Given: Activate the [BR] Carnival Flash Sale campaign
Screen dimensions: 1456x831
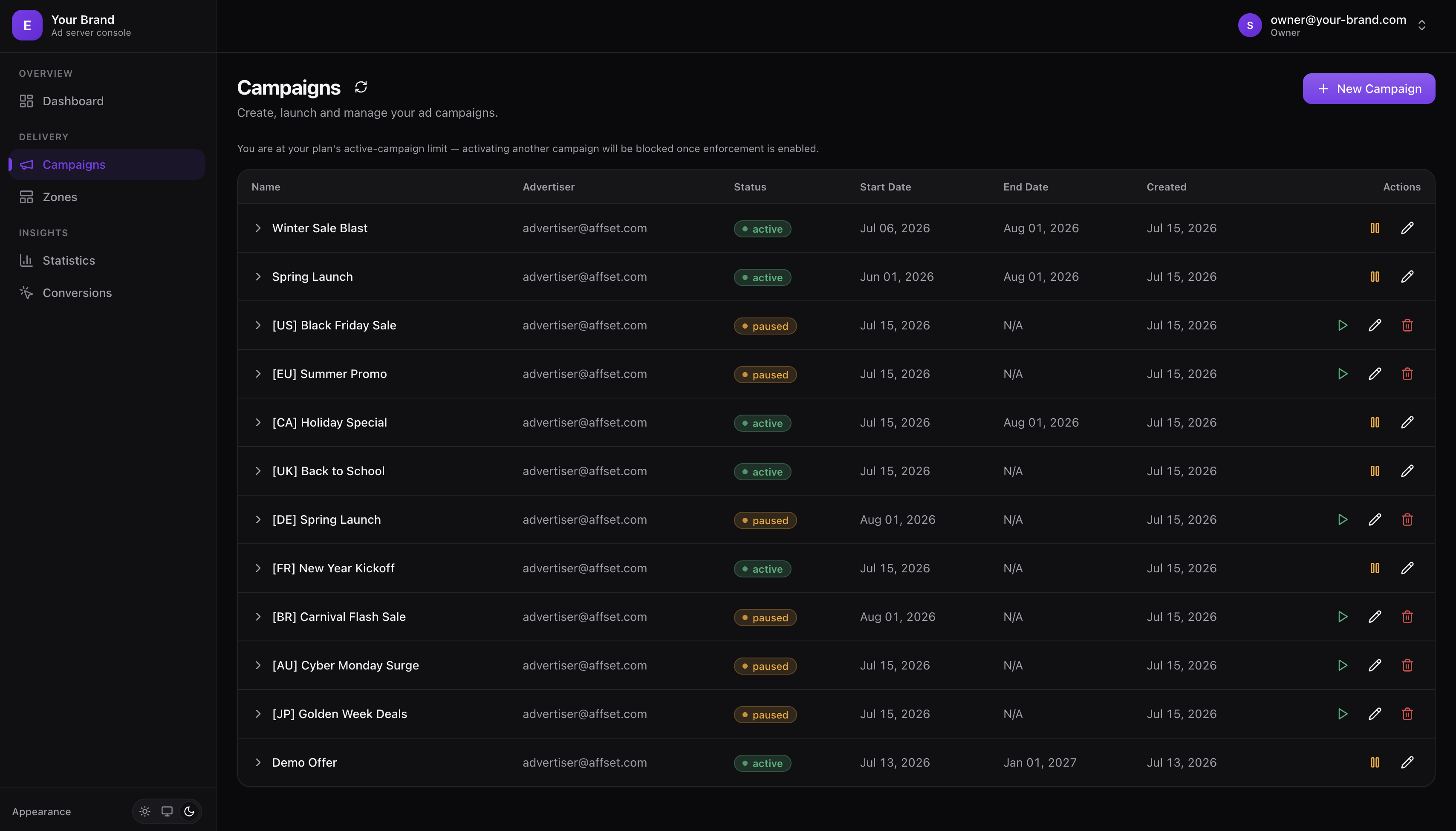Looking at the screenshot, I should (1343, 616).
